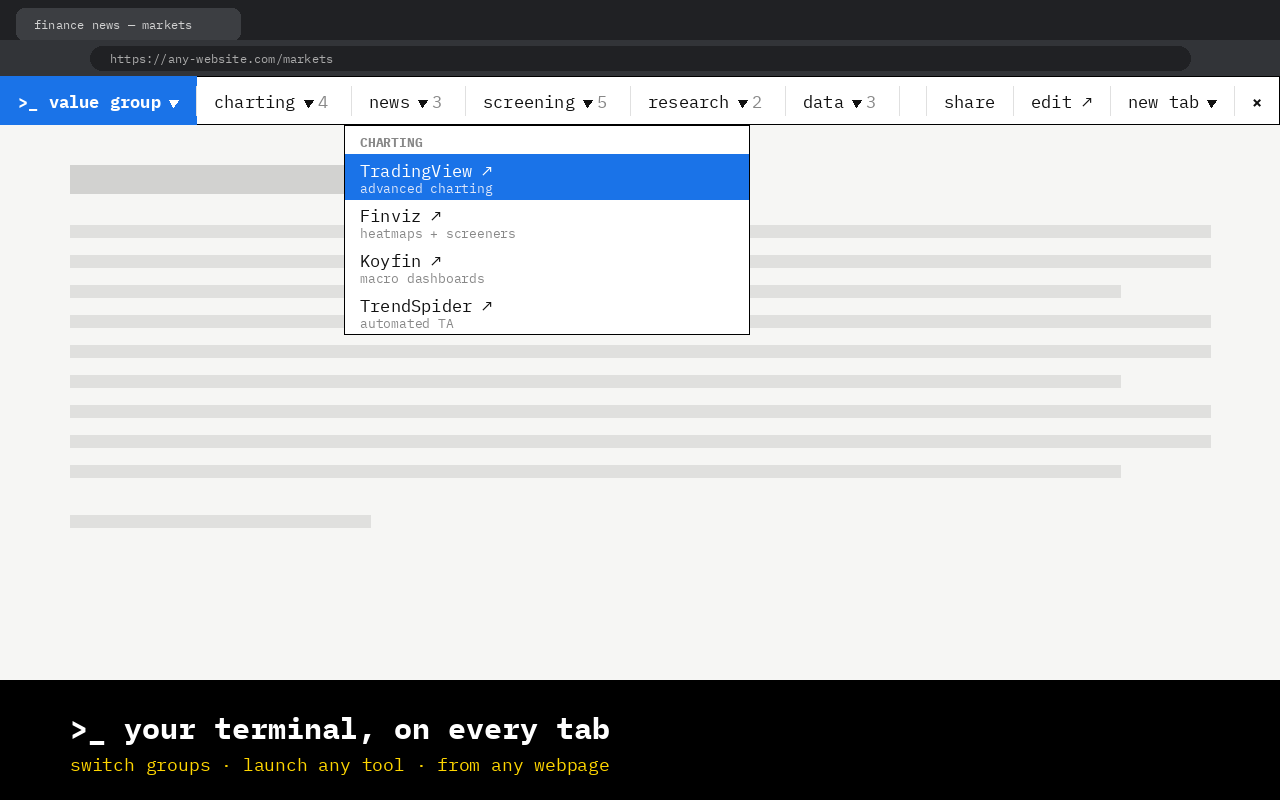The width and height of the screenshot is (1280, 800).
Task: Click the 'advanced charting' description text
Action: click(x=426, y=189)
